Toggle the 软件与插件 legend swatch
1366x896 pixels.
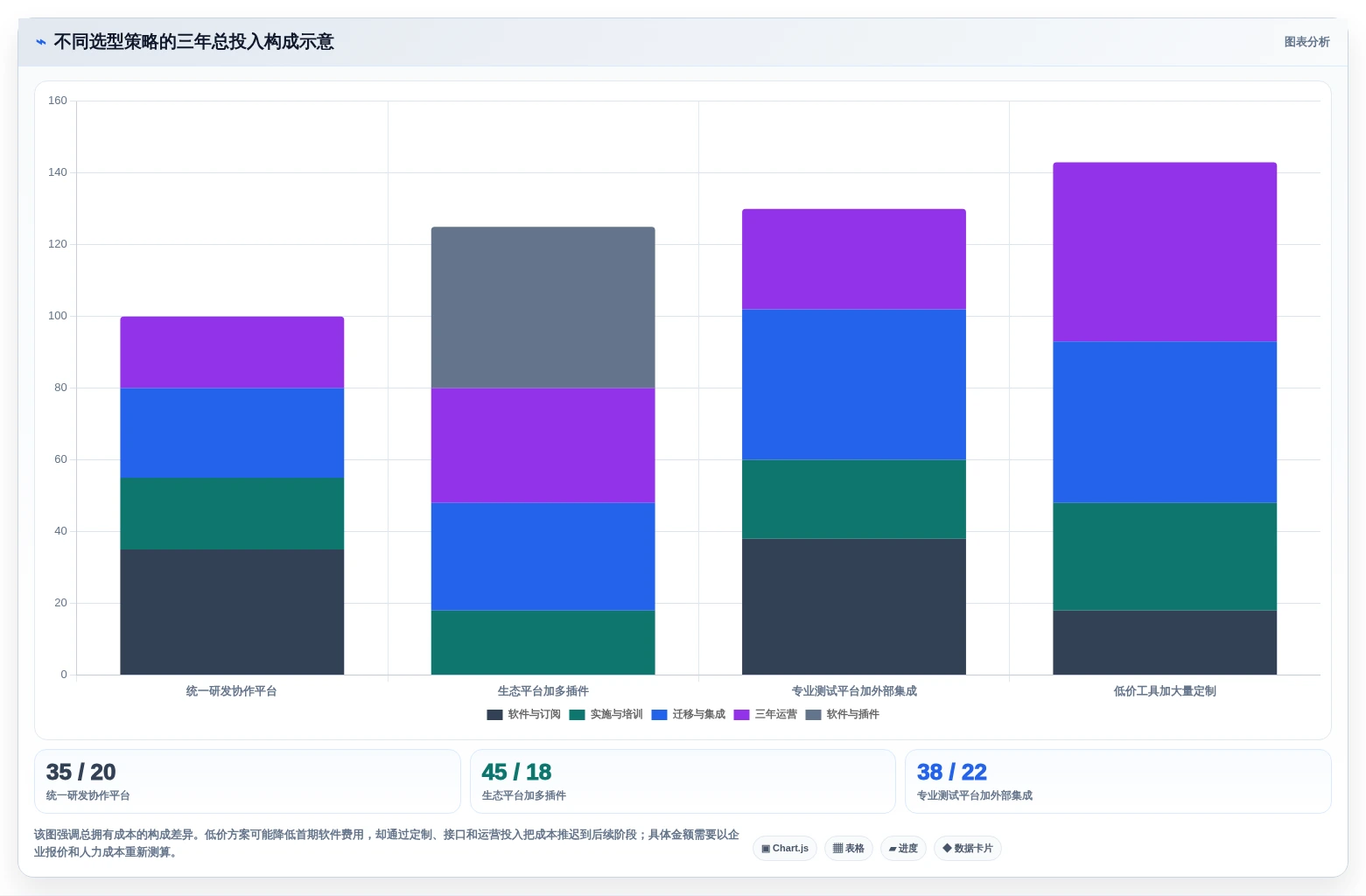[x=813, y=715]
